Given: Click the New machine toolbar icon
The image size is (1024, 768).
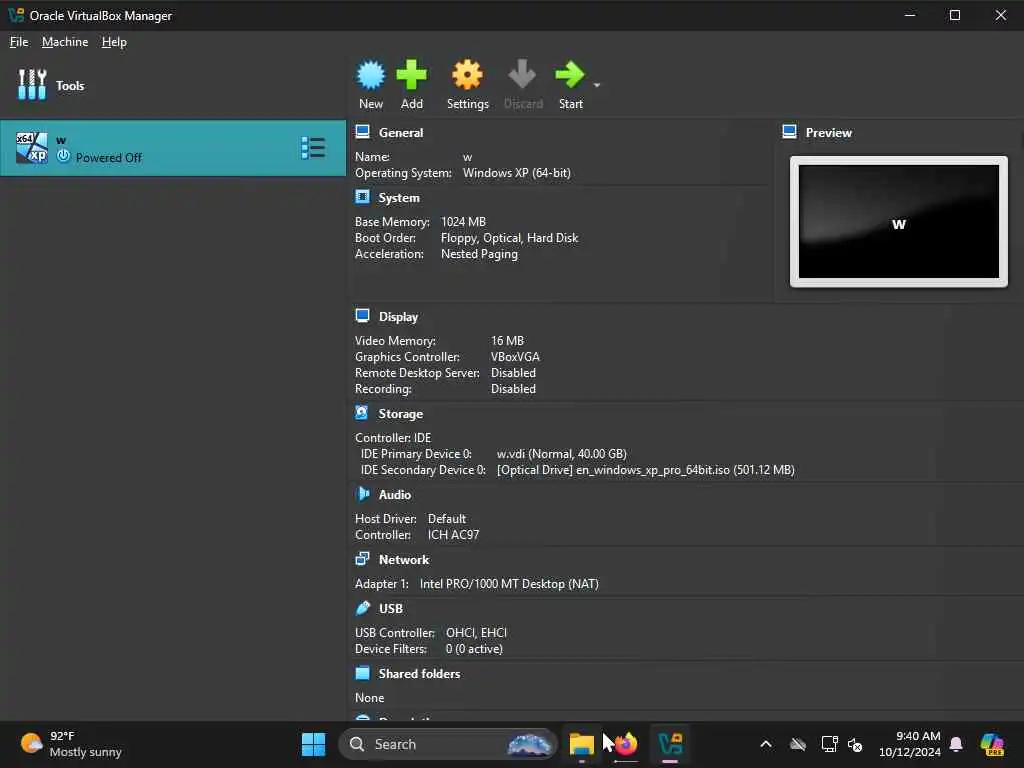Looking at the screenshot, I should click(x=370, y=75).
